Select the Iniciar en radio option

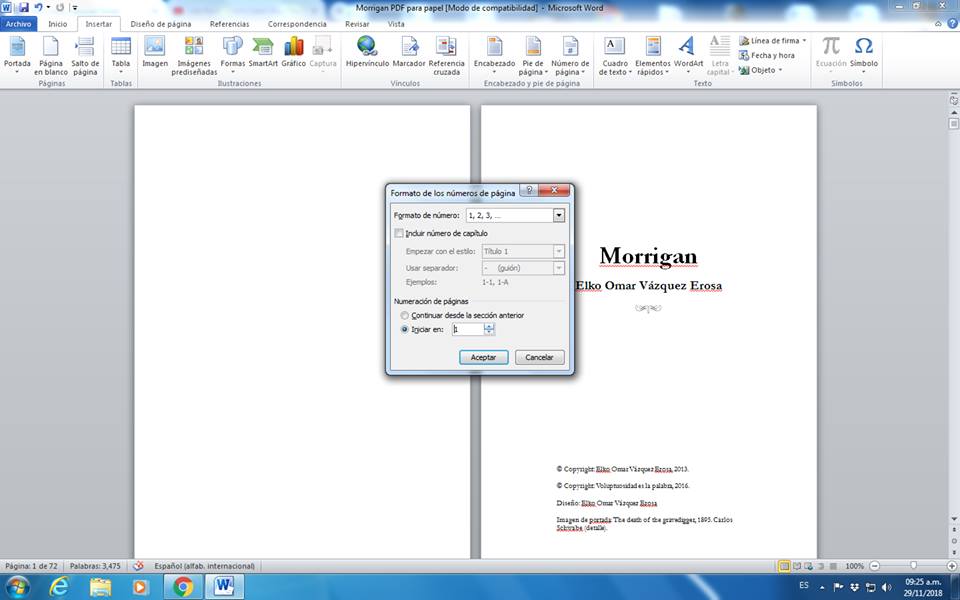pyautogui.click(x=404, y=329)
